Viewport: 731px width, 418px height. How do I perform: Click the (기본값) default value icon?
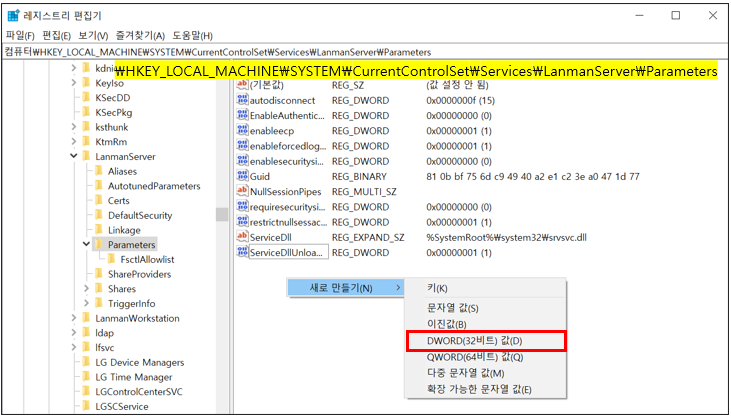click(x=242, y=85)
